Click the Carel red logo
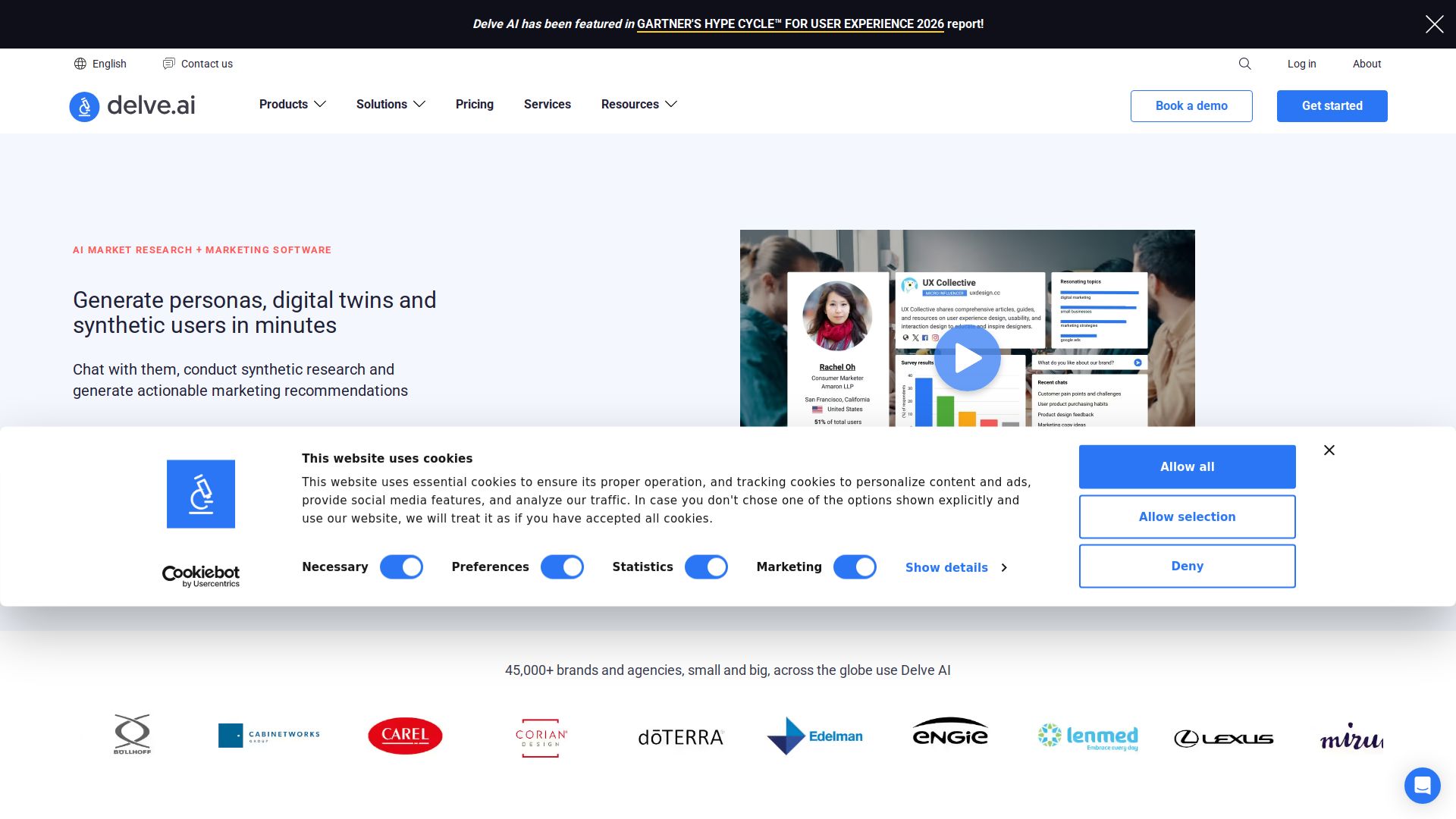The height and width of the screenshot is (819, 1456). point(405,736)
